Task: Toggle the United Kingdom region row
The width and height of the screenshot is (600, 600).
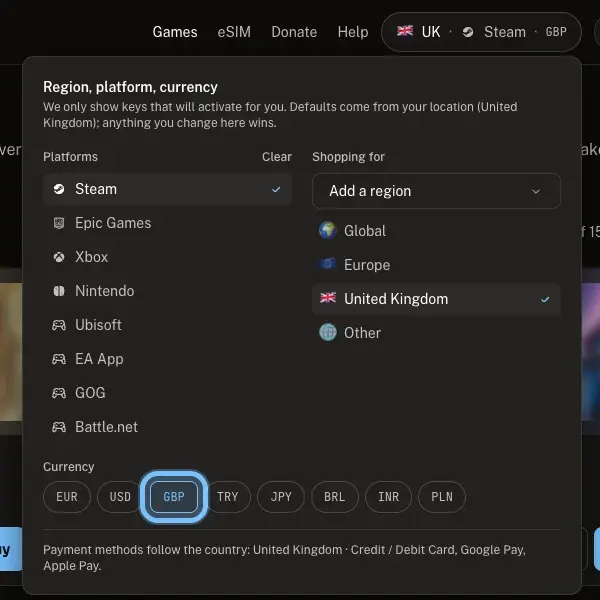Action: [x=436, y=299]
